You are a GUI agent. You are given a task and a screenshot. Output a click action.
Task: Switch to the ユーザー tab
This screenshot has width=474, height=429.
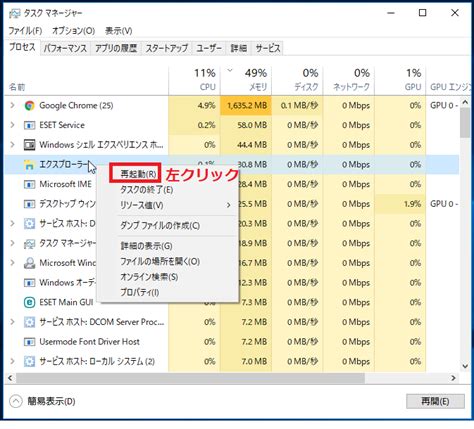tap(209, 49)
